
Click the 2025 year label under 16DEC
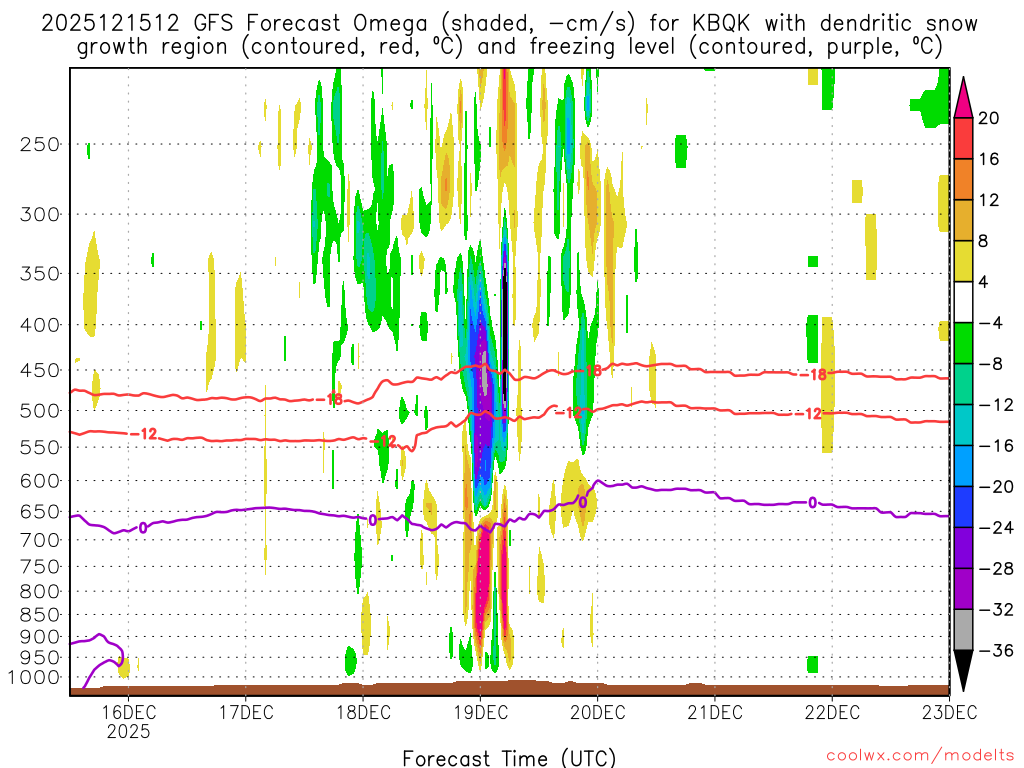point(128,731)
